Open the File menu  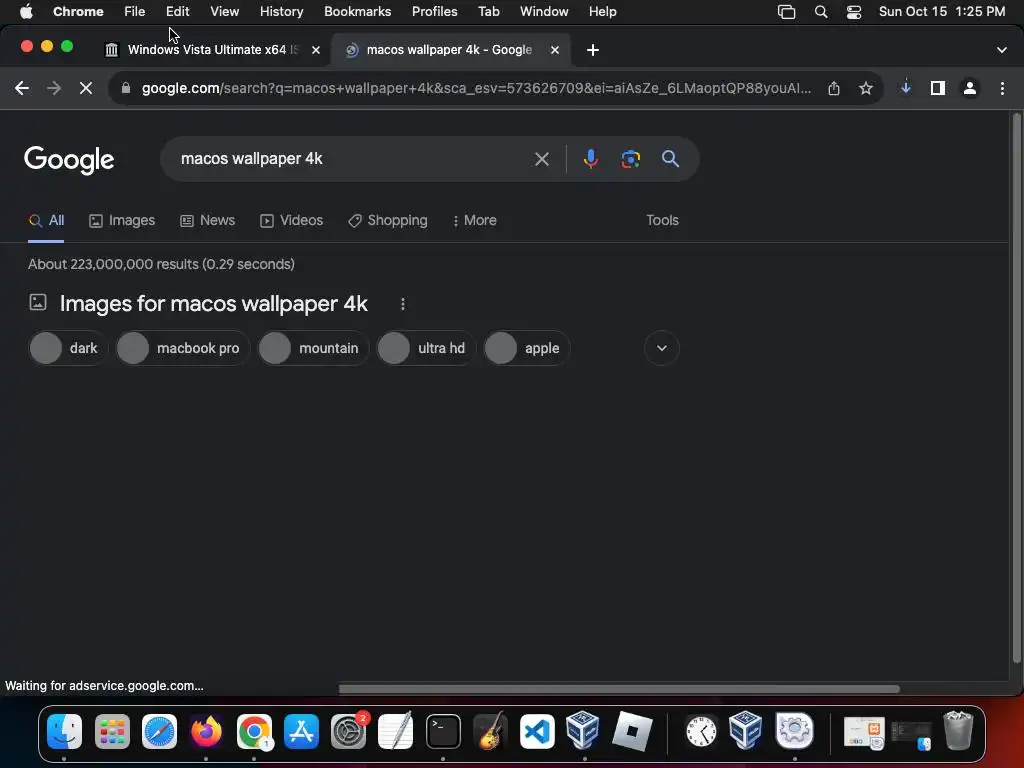(x=135, y=12)
